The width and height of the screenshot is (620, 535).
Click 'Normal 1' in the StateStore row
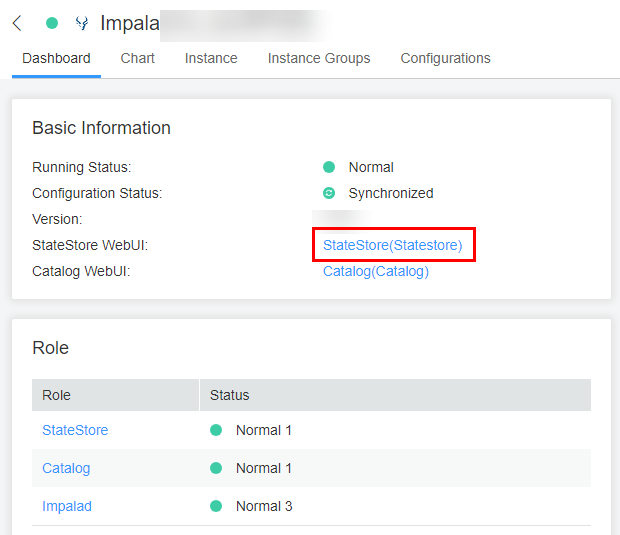[x=264, y=430]
